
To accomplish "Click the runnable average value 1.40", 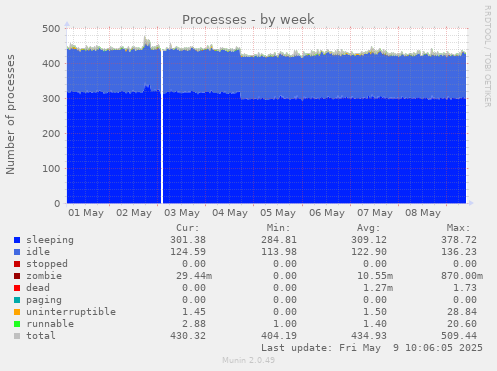I will point(375,324).
